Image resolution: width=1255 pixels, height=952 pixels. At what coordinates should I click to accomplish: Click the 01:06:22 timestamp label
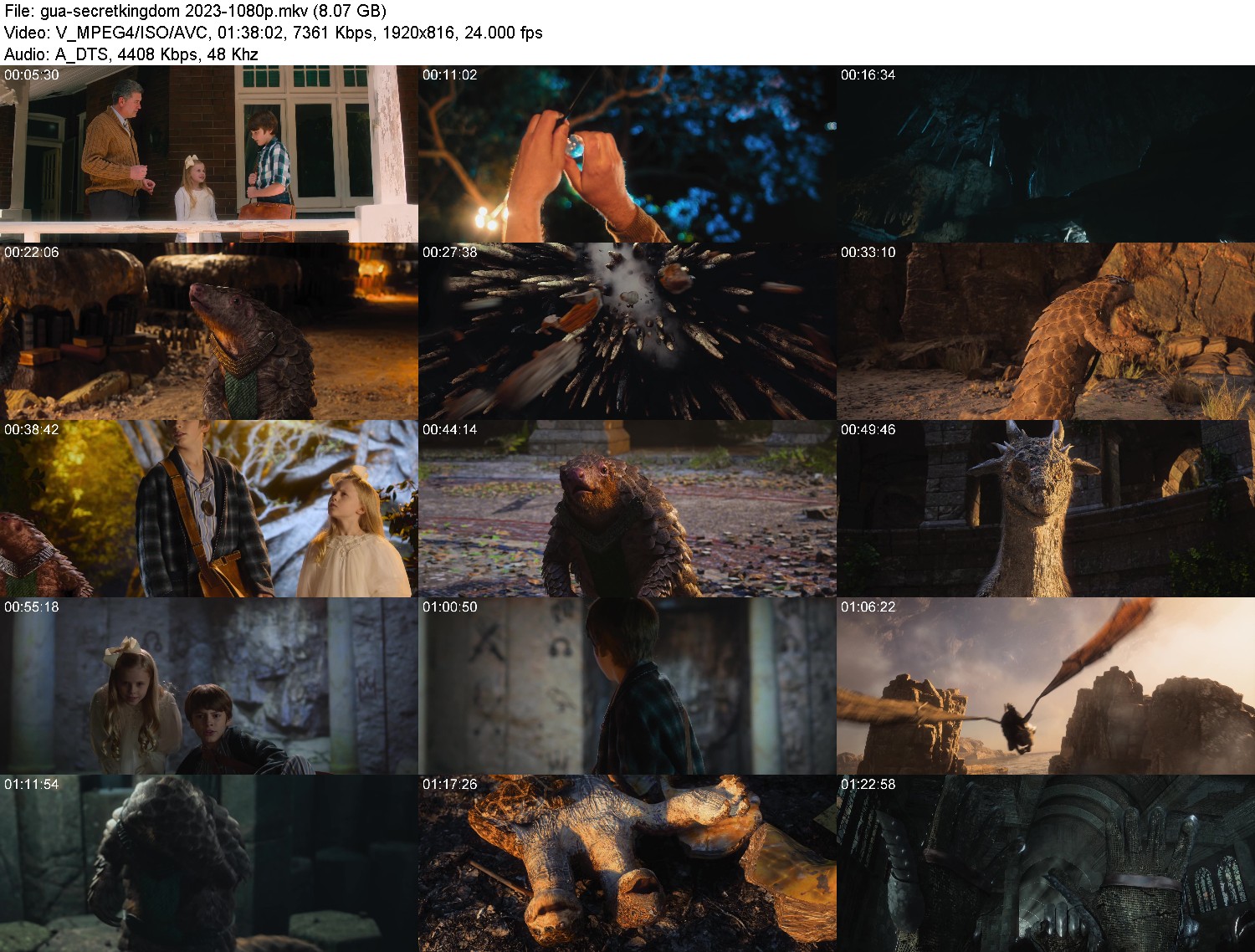[x=868, y=607]
